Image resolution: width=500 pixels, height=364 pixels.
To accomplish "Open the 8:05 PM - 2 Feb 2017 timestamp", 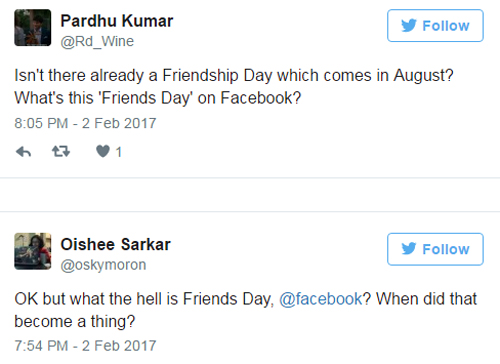I will [85, 123].
